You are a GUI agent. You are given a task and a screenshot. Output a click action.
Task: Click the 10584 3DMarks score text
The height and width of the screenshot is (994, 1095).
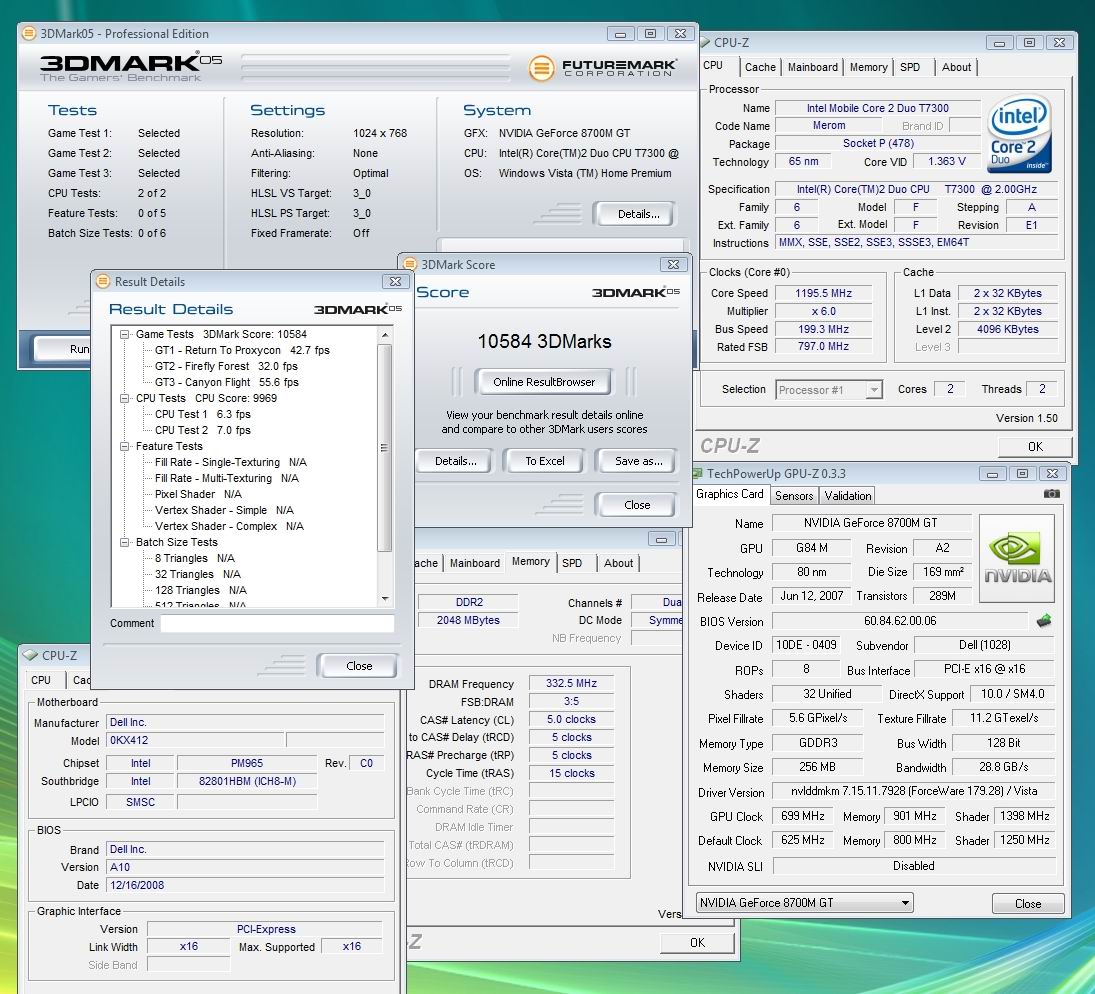(544, 342)
